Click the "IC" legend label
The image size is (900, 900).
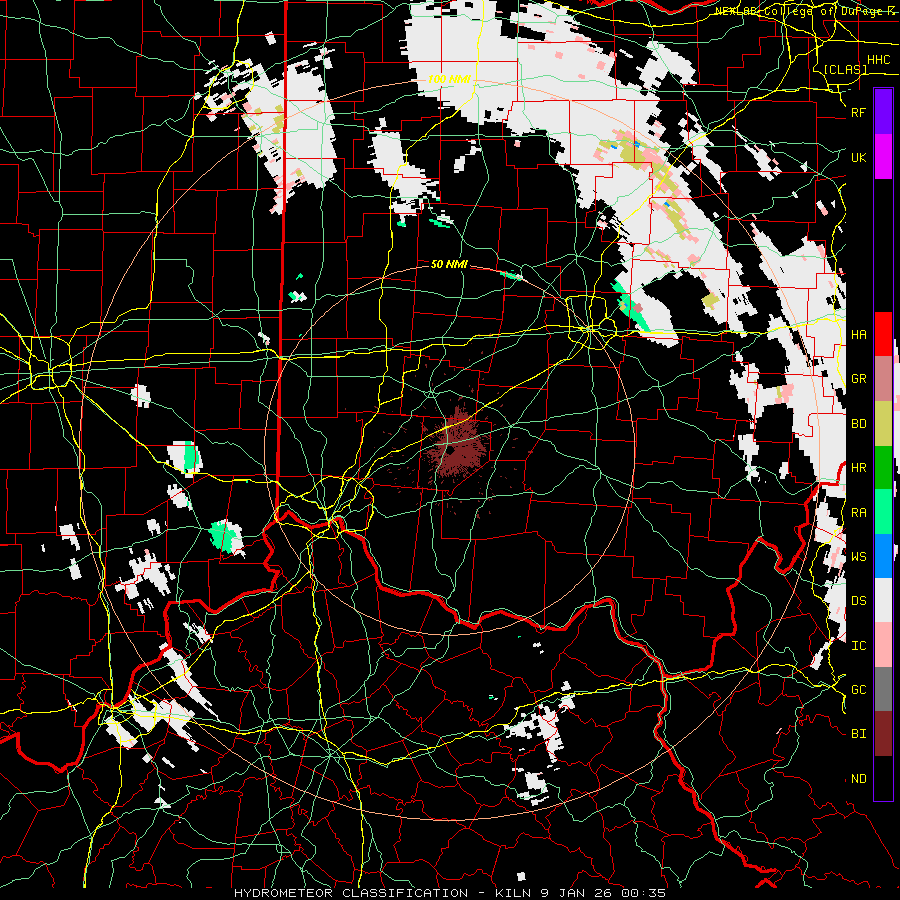(x=858, y=646)
